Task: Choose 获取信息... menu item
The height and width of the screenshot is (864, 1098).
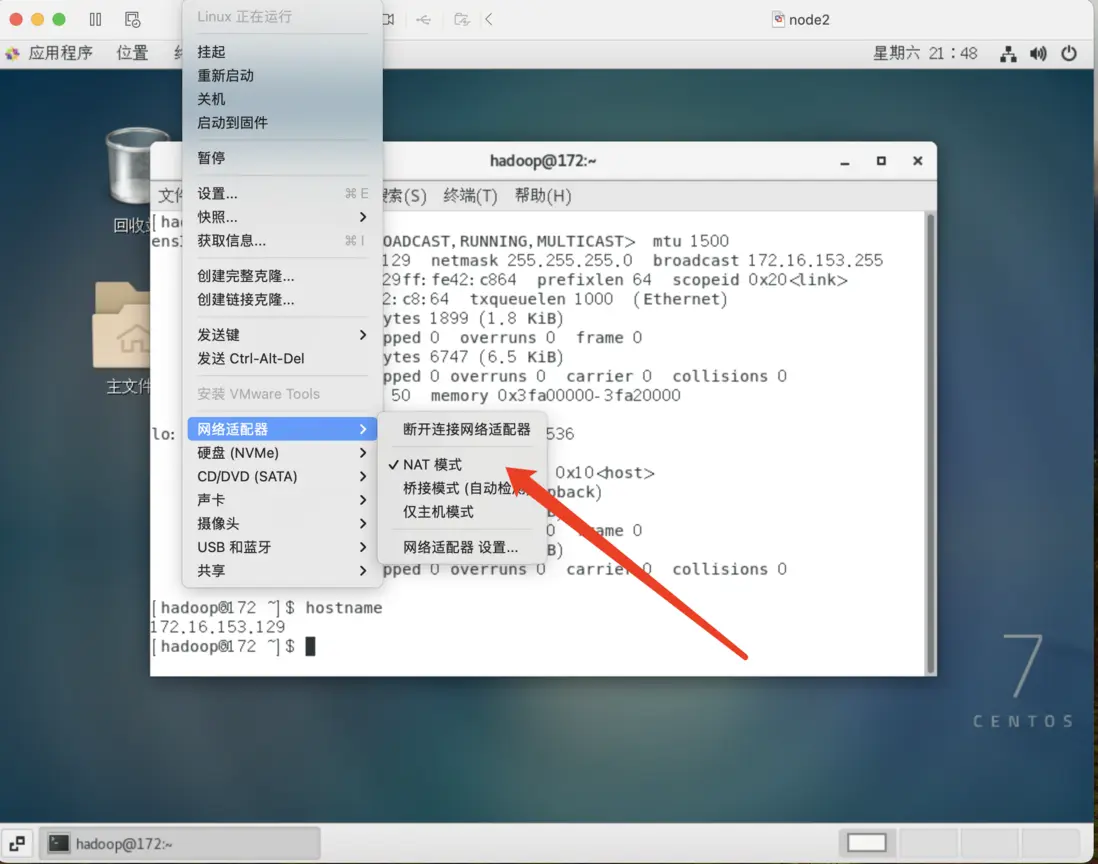Action: [282, 241]
